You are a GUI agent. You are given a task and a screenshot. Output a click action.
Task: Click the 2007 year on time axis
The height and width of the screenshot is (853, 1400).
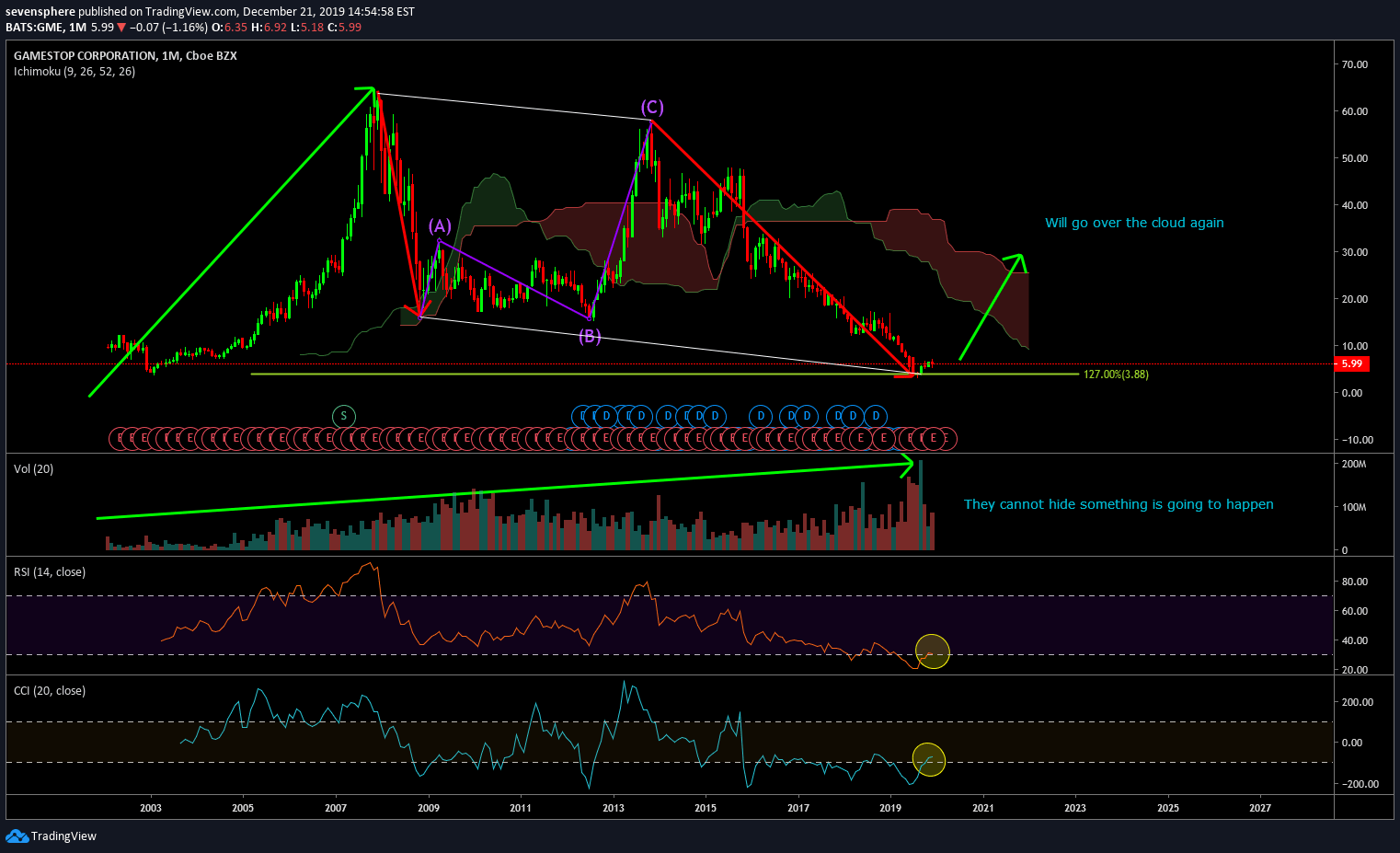(336, 809)
